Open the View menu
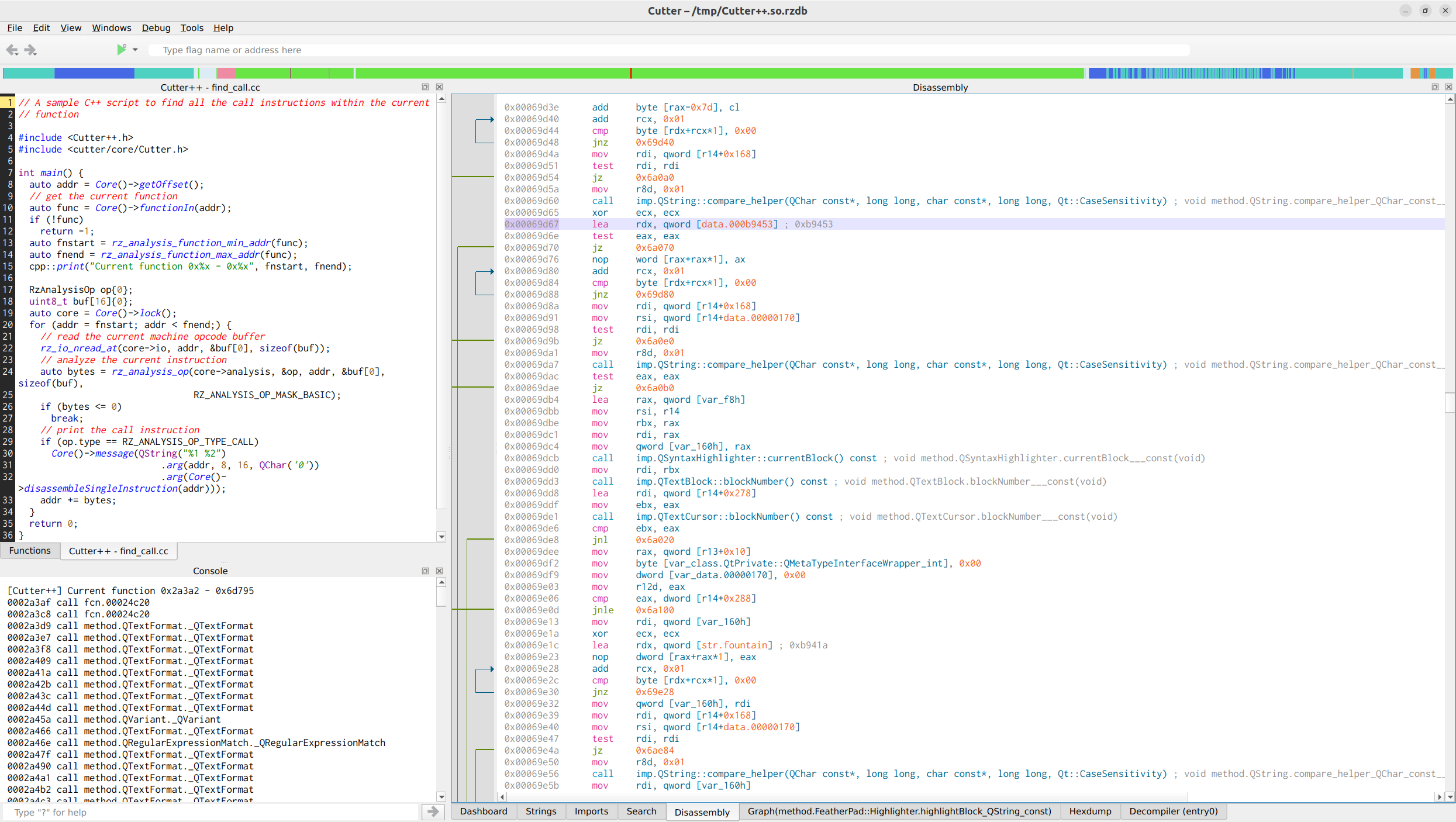1456x822 pixels. pos(71,28)
